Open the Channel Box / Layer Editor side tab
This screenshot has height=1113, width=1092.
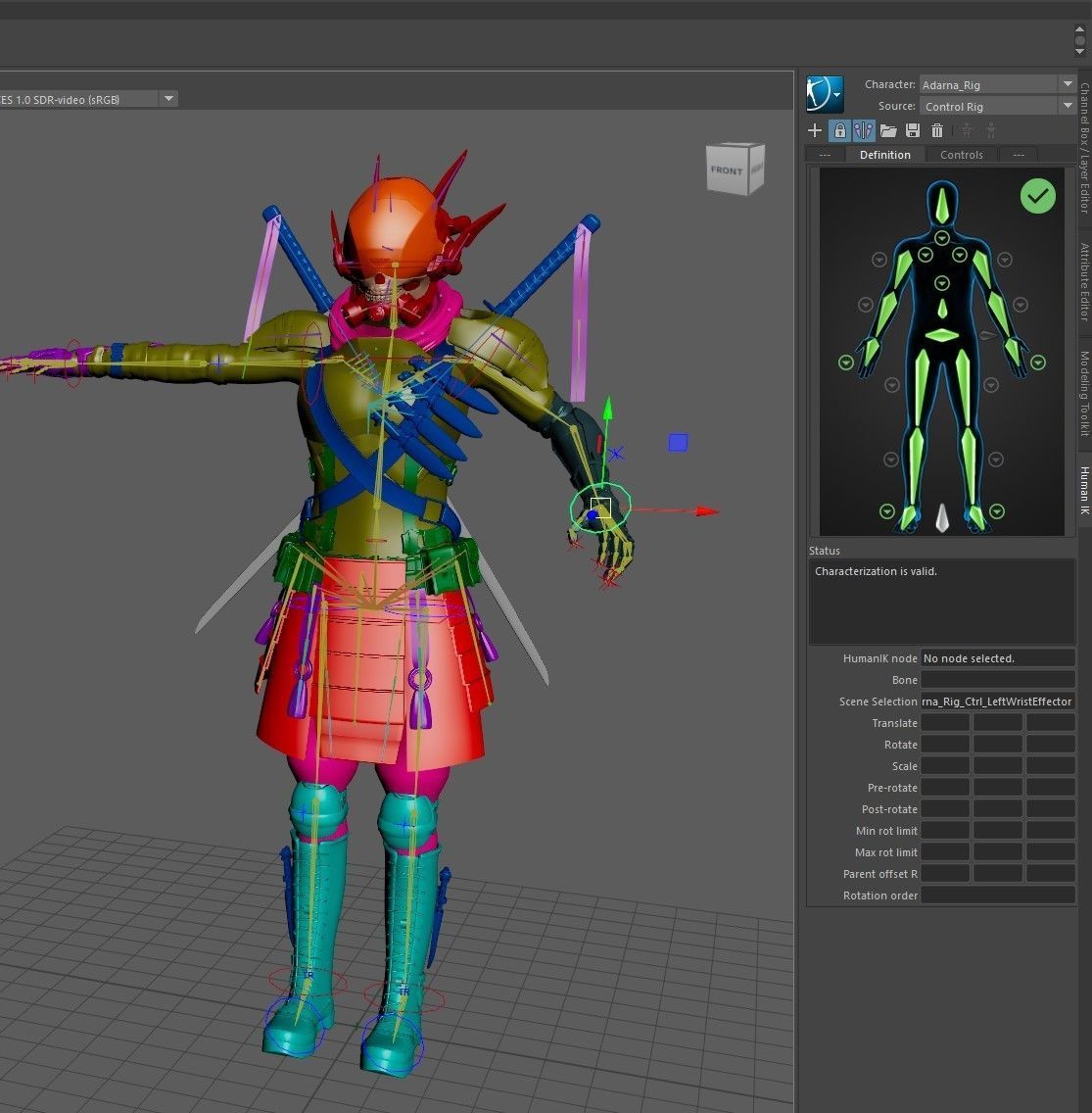pyautogui.click(x=1084, y=148)
